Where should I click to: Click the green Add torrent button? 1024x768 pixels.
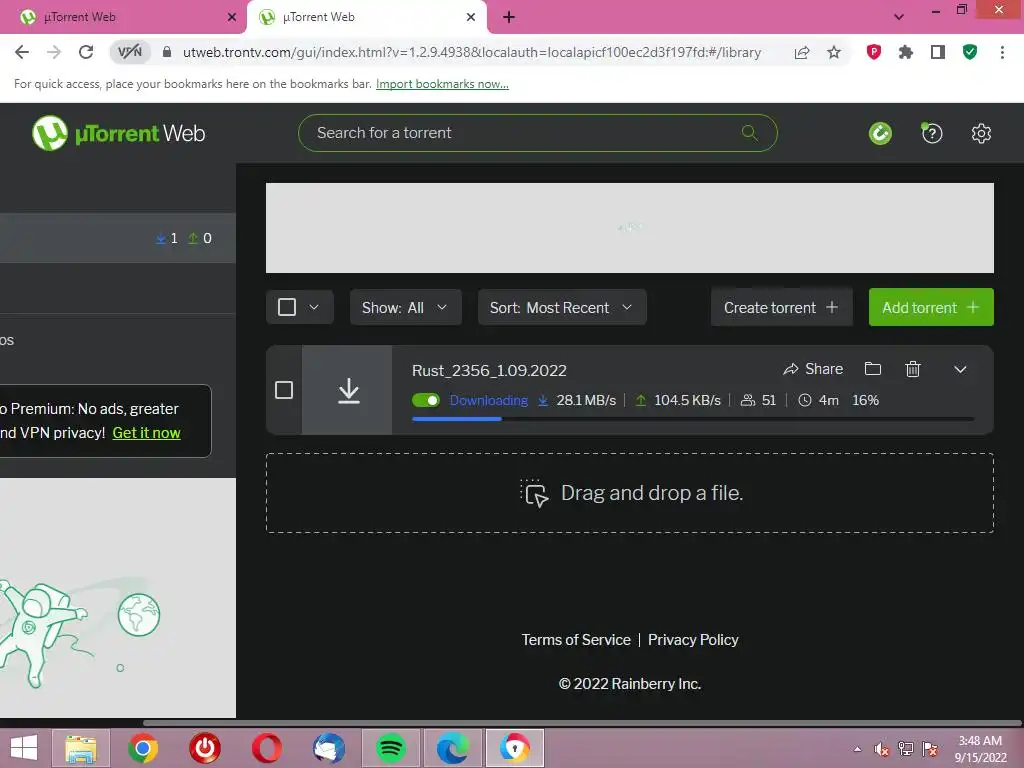click(x=931, y=307)
